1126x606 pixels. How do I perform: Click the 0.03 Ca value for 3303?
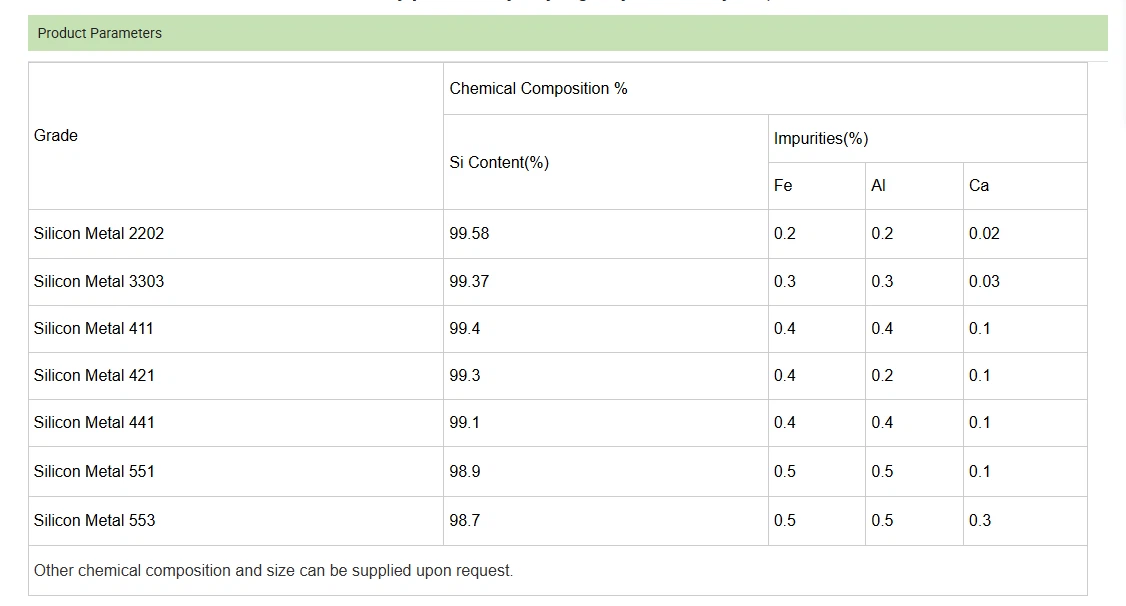[984, 282]
